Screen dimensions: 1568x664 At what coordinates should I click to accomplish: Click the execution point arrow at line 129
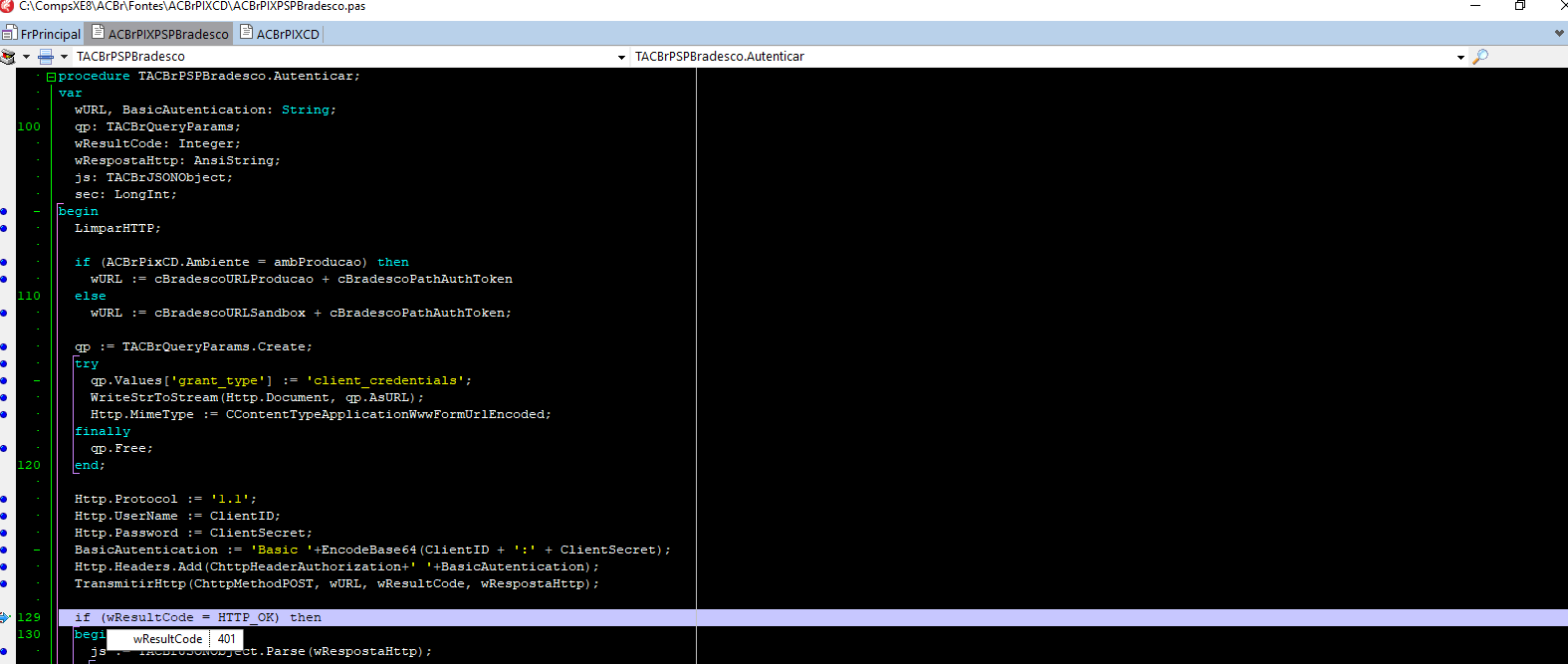5,617
